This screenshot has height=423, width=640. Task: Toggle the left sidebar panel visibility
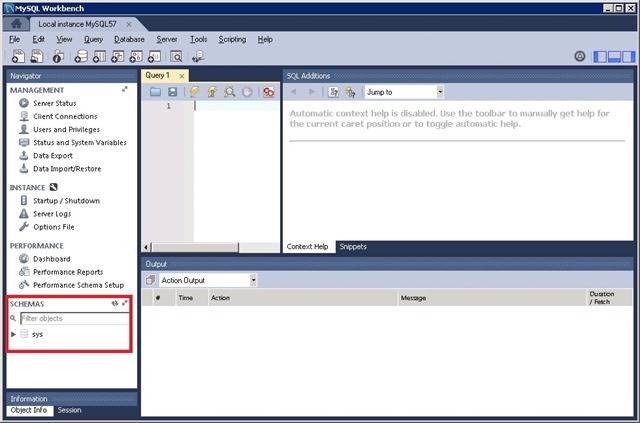[600, 56]
